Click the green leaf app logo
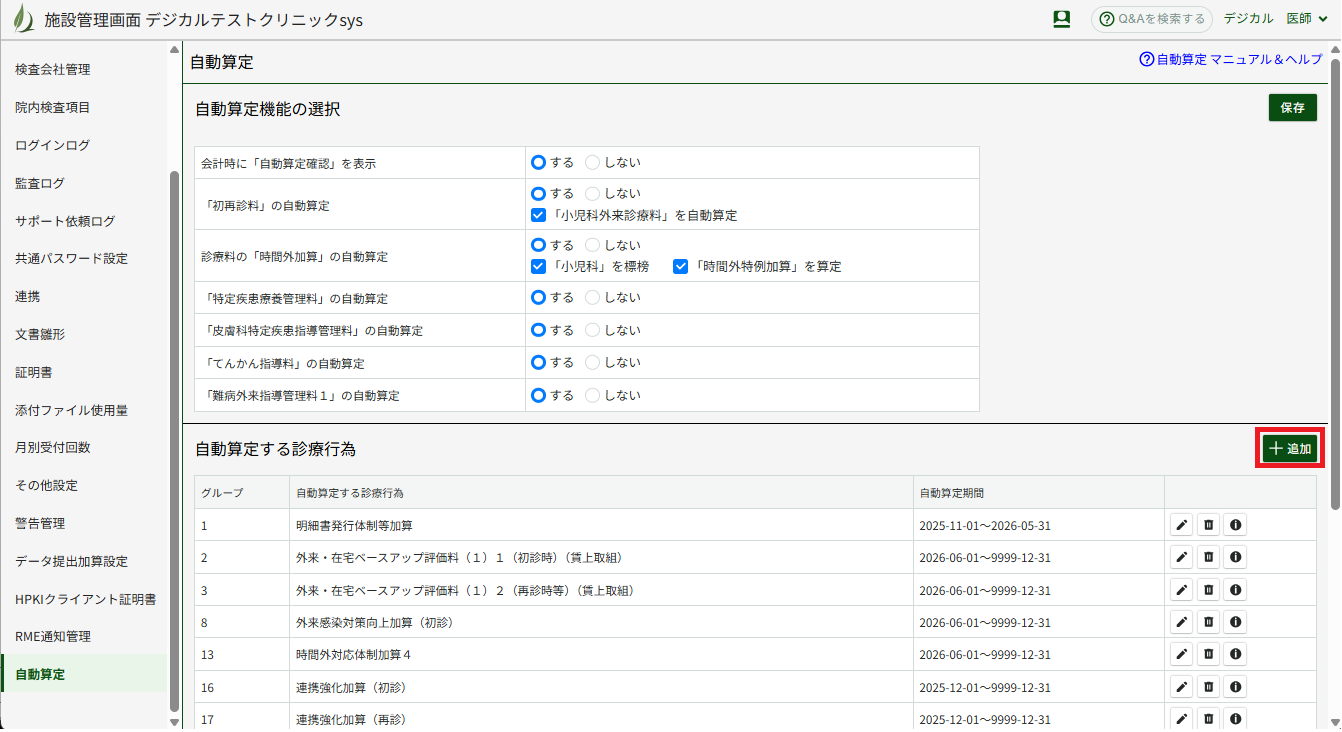 pos(22,19)
